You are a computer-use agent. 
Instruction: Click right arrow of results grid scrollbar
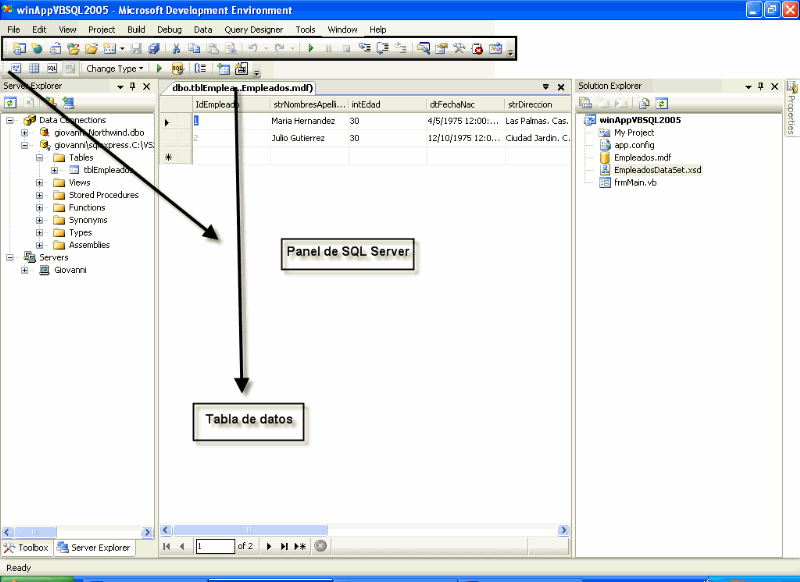click(564, 530)
